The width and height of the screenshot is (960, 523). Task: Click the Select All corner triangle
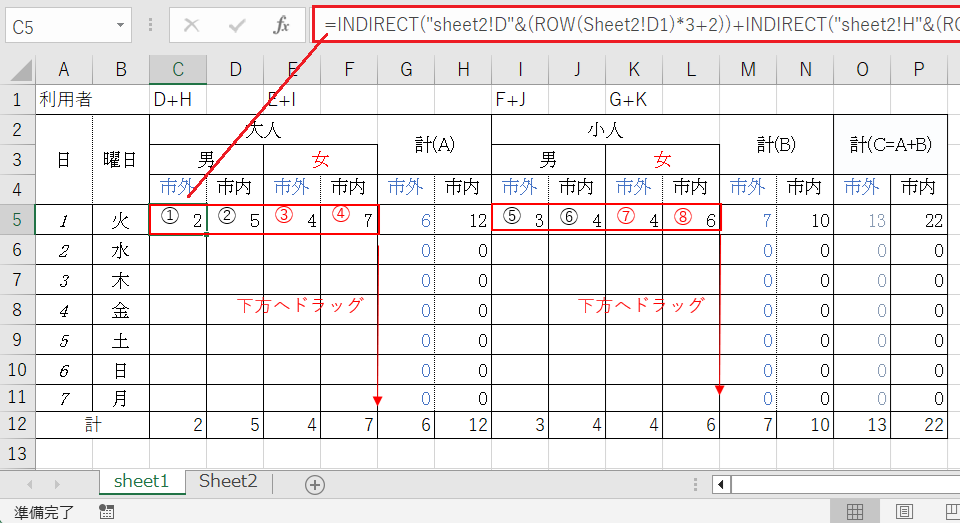(x=18, y=69)
